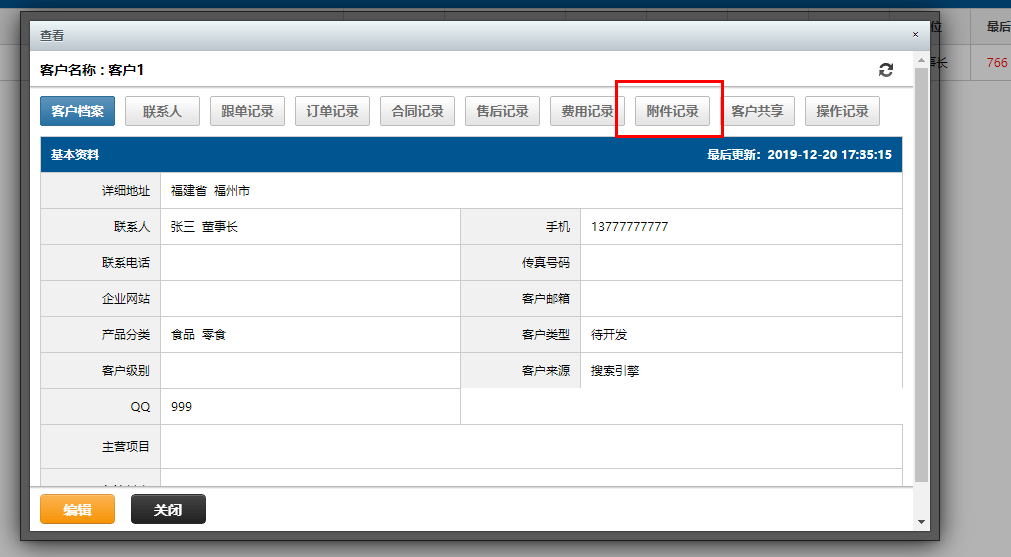Click the orange 编辑 button
1011x557 pixels.
point(77,509)
